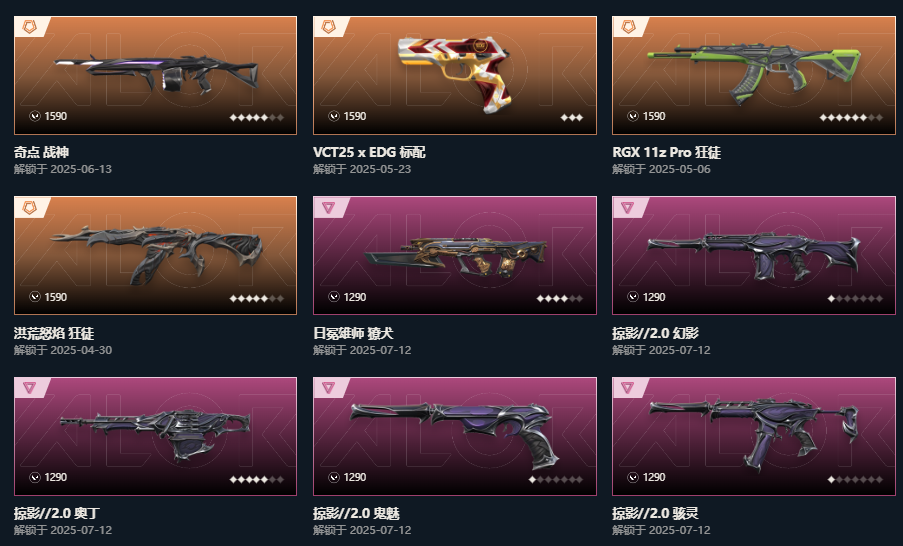The image size is (903, 546).
Task: Click the pink tier badge on 日冕雄师 獠犬 card
Action: [x=328, y=207]
